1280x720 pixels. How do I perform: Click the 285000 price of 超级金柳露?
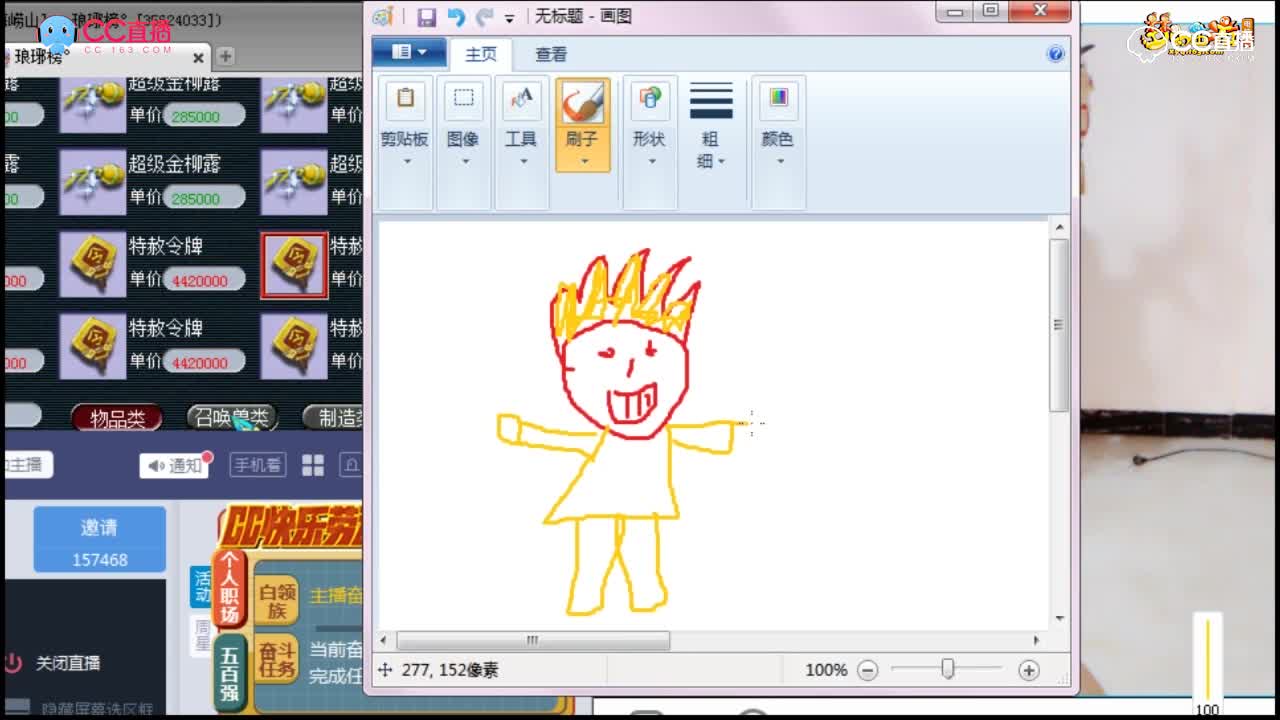(x=203, y=199)
